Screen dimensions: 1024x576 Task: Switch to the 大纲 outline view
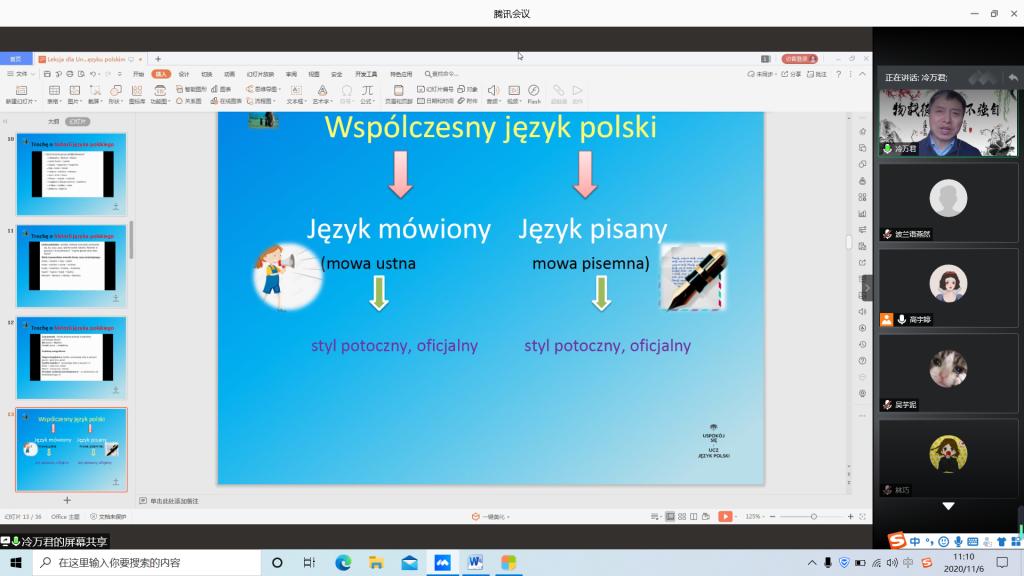(x=53, y=121)
